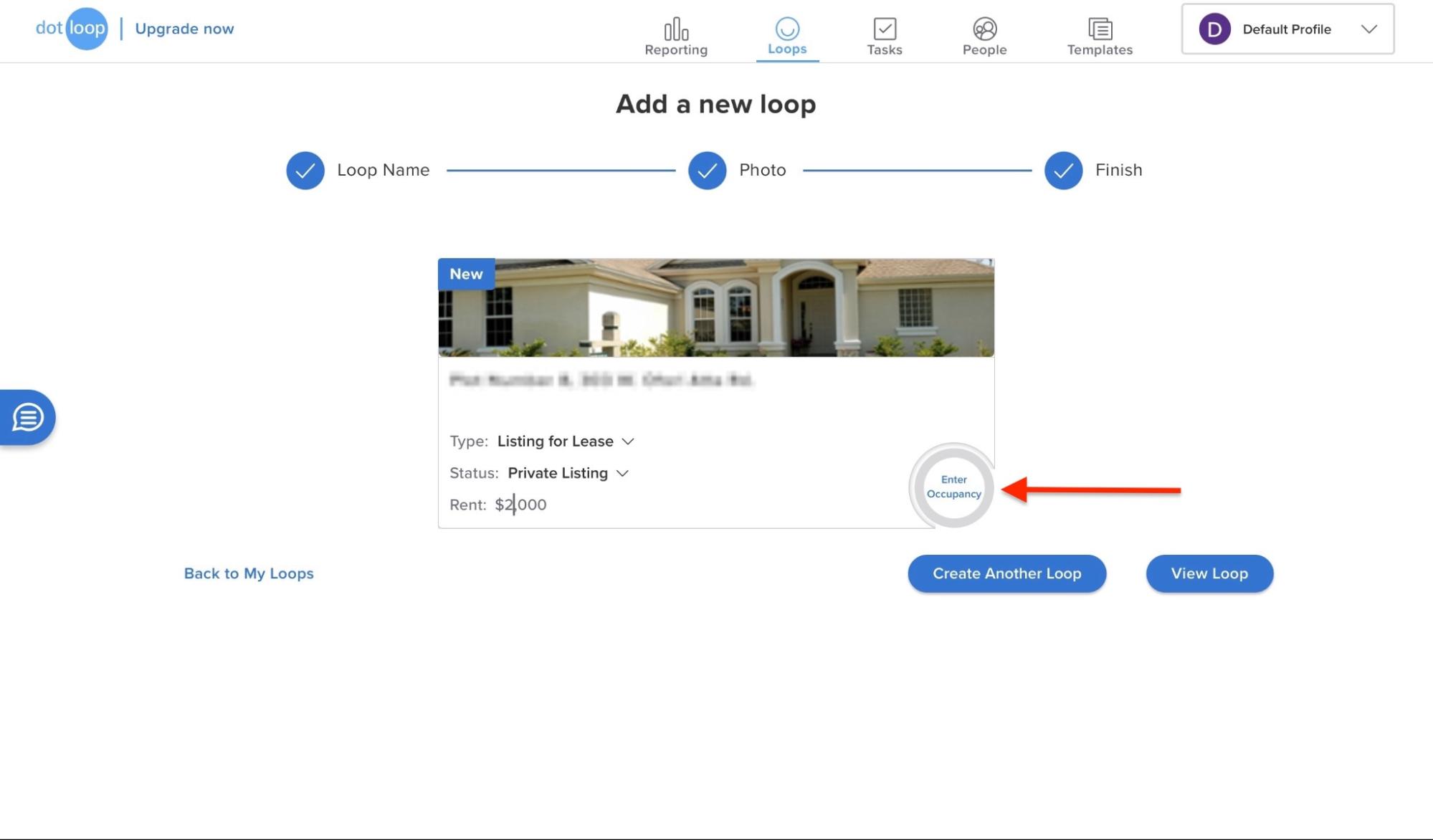The height and width of the screenshot is (840, 1433).
Task: Edit the Rent amount field
Action: click(521, 504)
